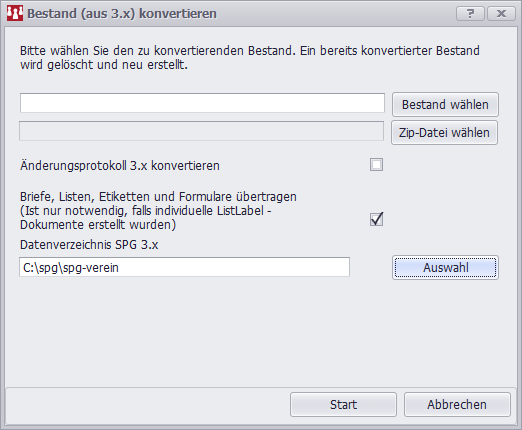Image resolution: width=522 pixels, height=430 pixels.
Task: Click the Datenverzeichnis SPG 3.x label
Action: click(x=89, y=245)
